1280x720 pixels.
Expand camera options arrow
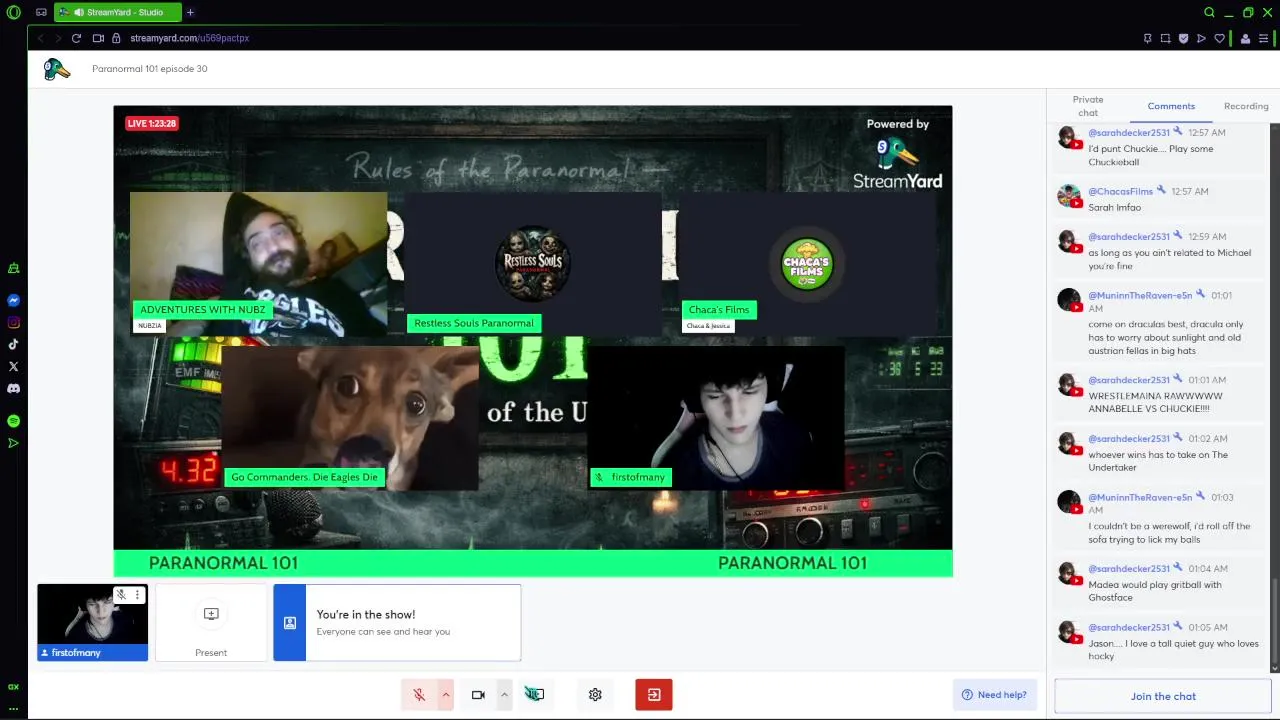pos(504,695)
